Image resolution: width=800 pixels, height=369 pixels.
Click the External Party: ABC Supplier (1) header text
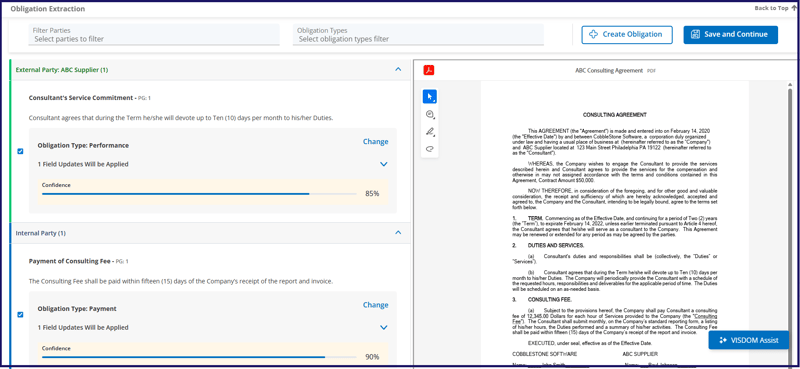(x=62, y=70)
